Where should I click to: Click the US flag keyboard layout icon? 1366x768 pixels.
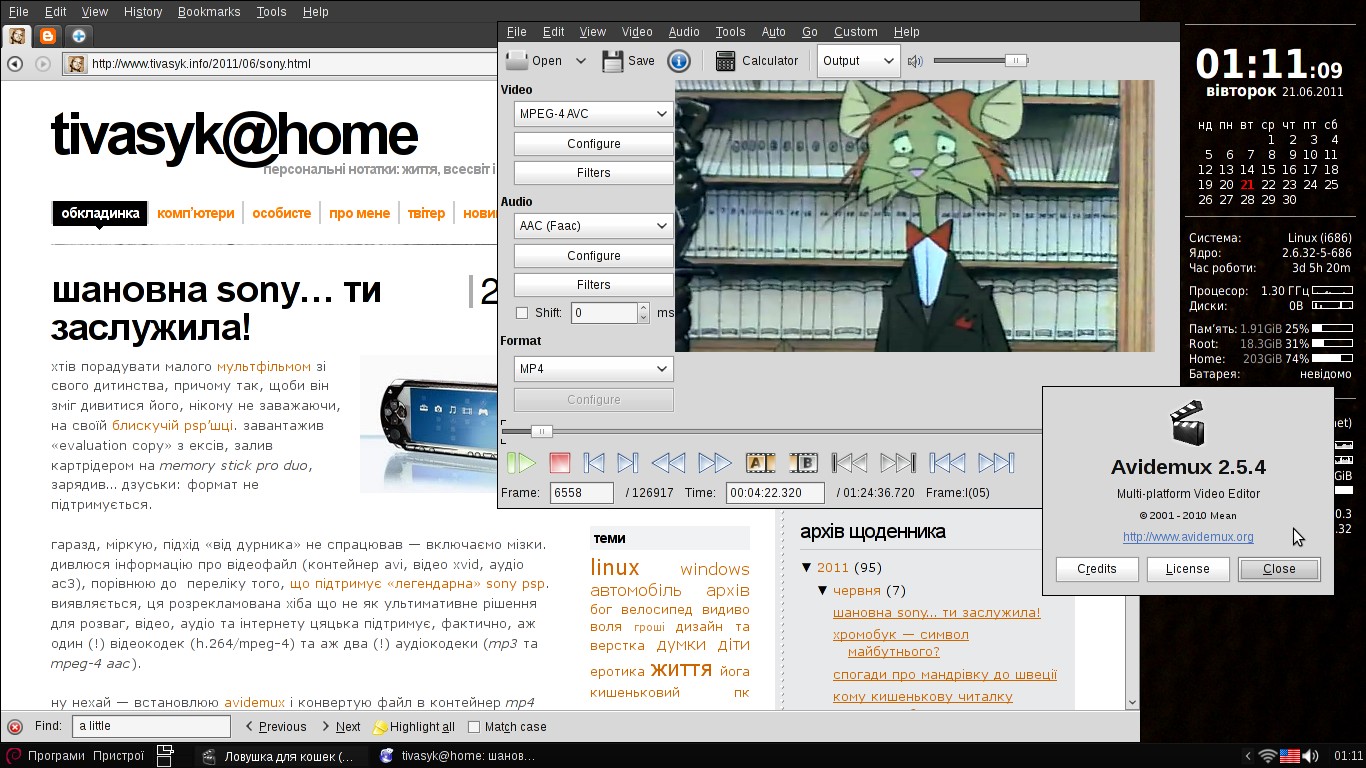tap(1290, 756)
